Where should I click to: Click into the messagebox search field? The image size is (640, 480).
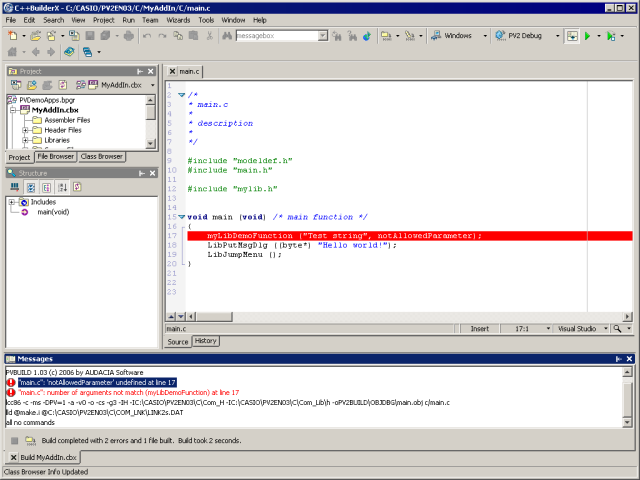pyautogui.click(x=277, y=36)
